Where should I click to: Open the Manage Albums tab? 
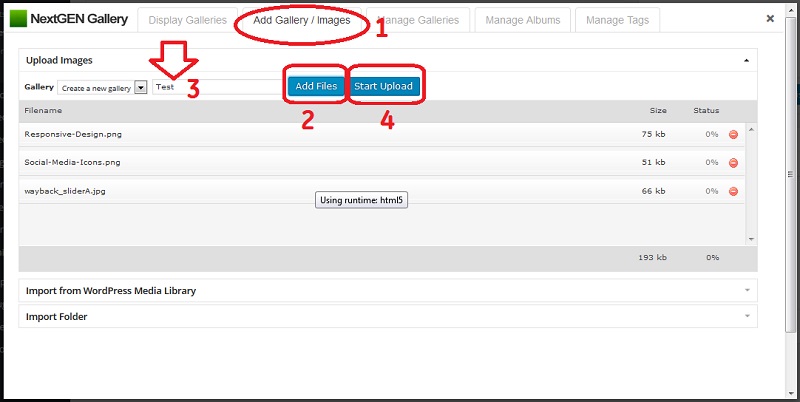pyautogui.click(x=522, y=20)
